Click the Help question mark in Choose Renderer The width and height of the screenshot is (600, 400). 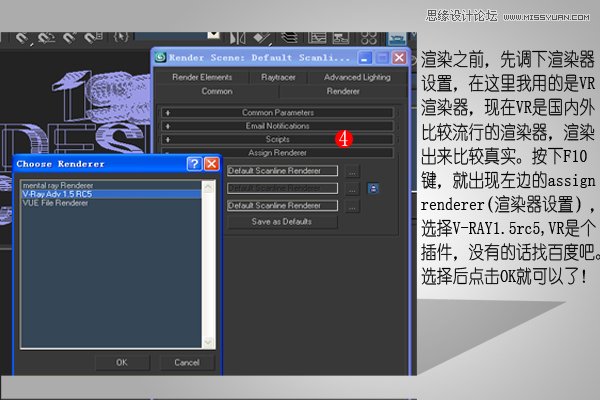click(x=194, y=163)
